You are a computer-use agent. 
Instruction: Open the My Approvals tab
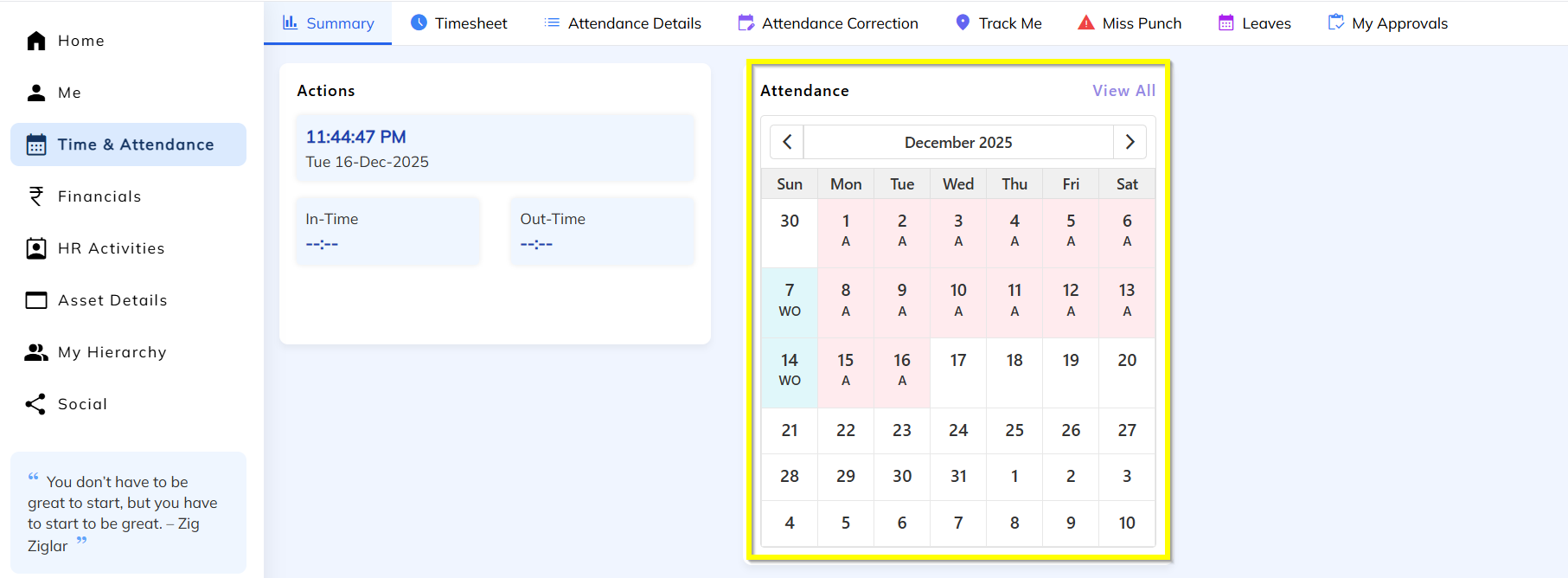pos(1387,23)
